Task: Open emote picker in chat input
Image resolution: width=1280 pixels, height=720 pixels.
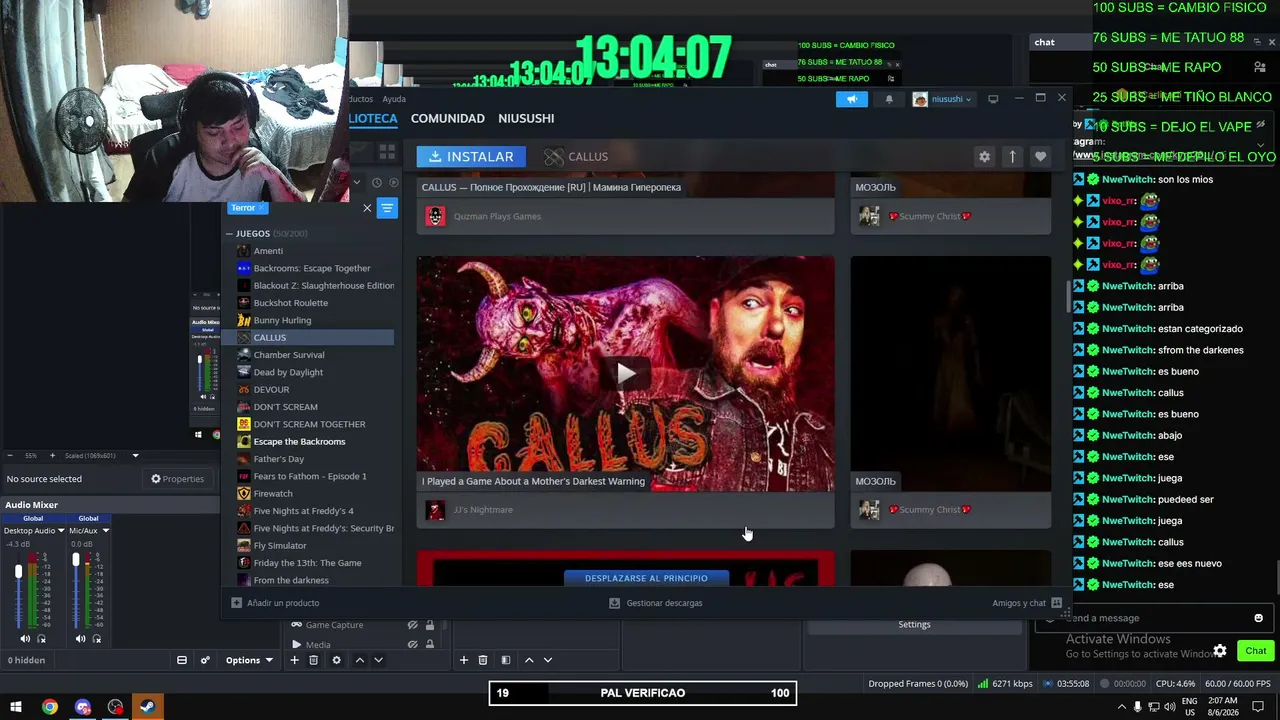Action: pyautogui.click(x=1258, y=618)
